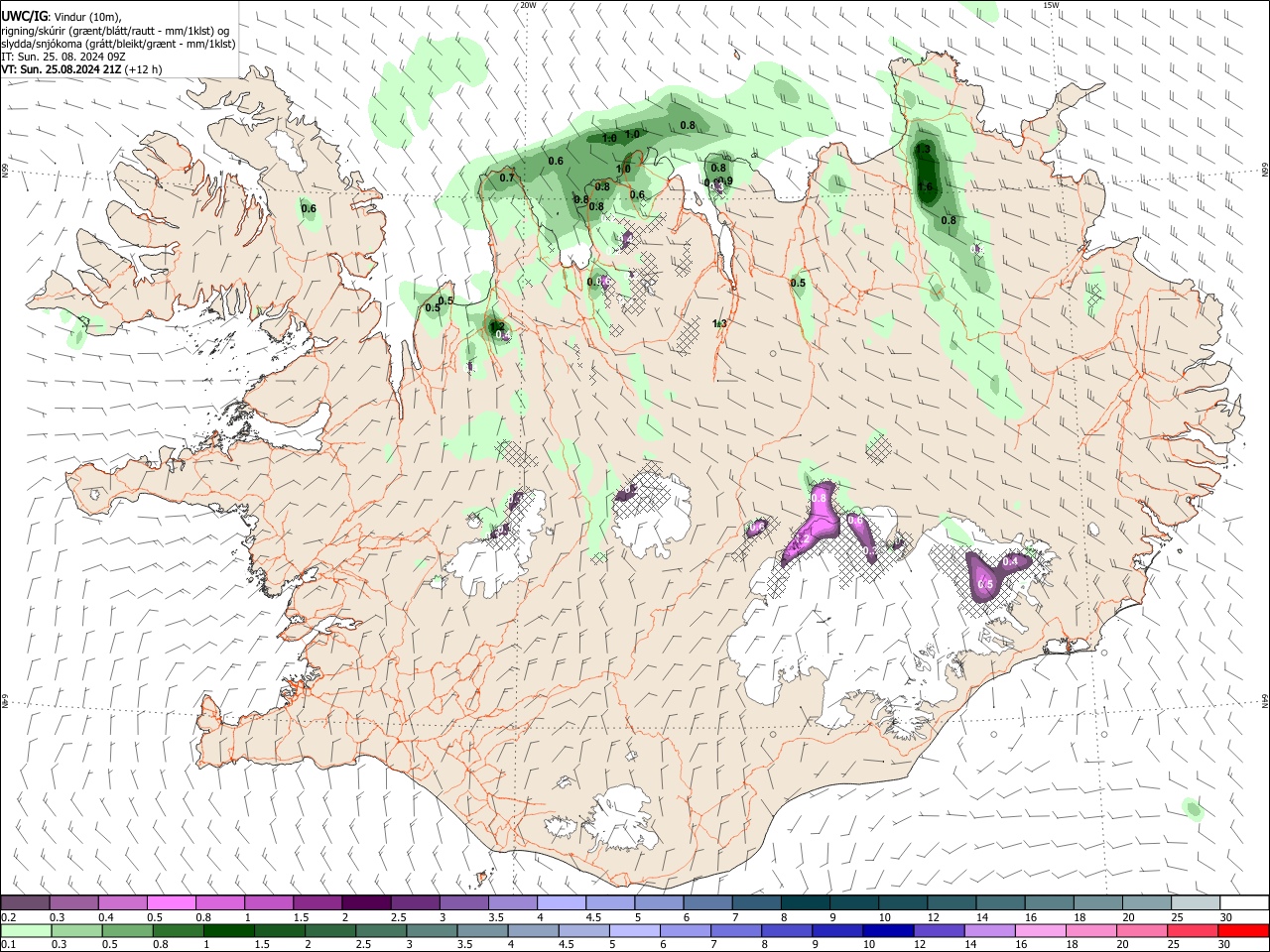
Task: Click the 0.4 snow value on eastern Vatnajökull
Action: coord(1010,561)
